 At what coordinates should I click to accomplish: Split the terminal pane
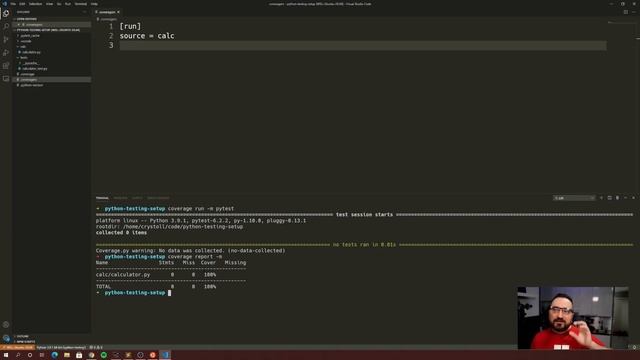(609, 198)
